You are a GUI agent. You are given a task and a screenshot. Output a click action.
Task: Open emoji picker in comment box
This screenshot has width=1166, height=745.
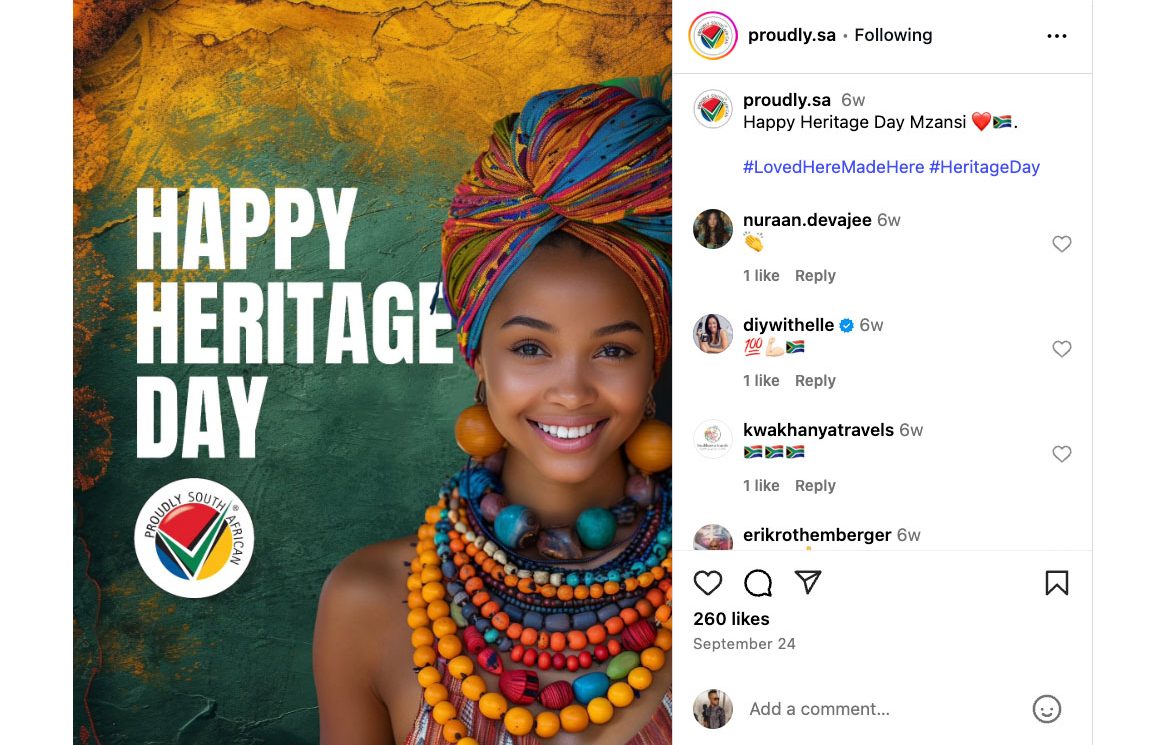[x=1046, y=709]
